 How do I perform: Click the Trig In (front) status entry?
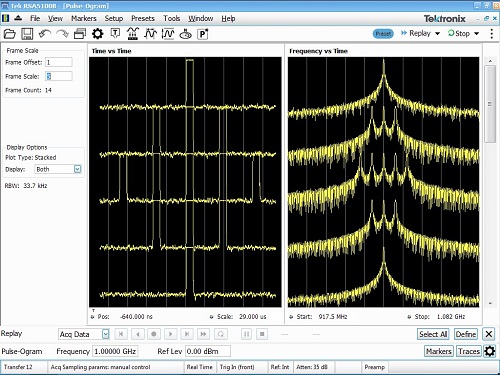(x=237, y=367)
